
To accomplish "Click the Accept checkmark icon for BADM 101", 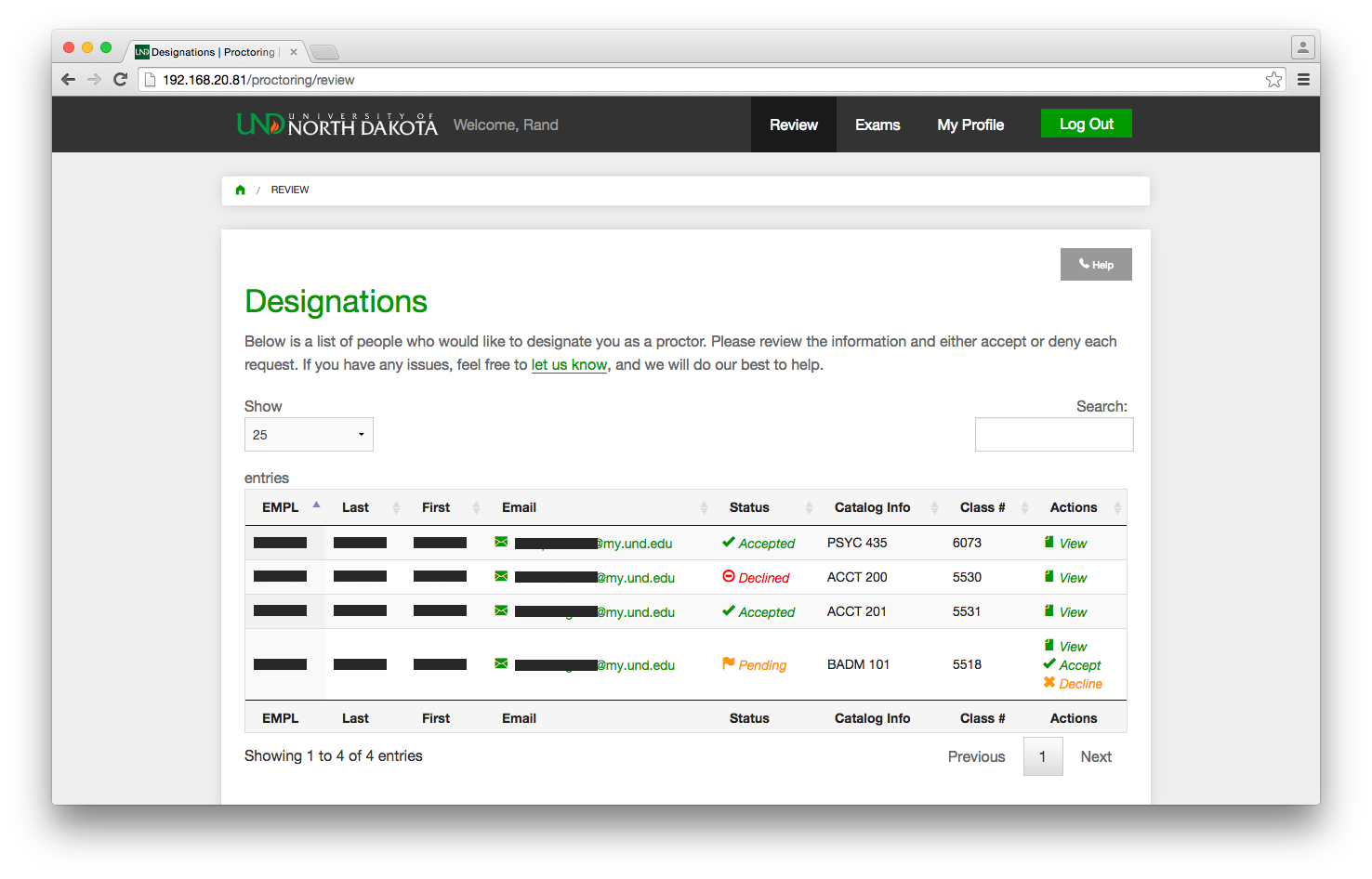I will coord(1049,663).
